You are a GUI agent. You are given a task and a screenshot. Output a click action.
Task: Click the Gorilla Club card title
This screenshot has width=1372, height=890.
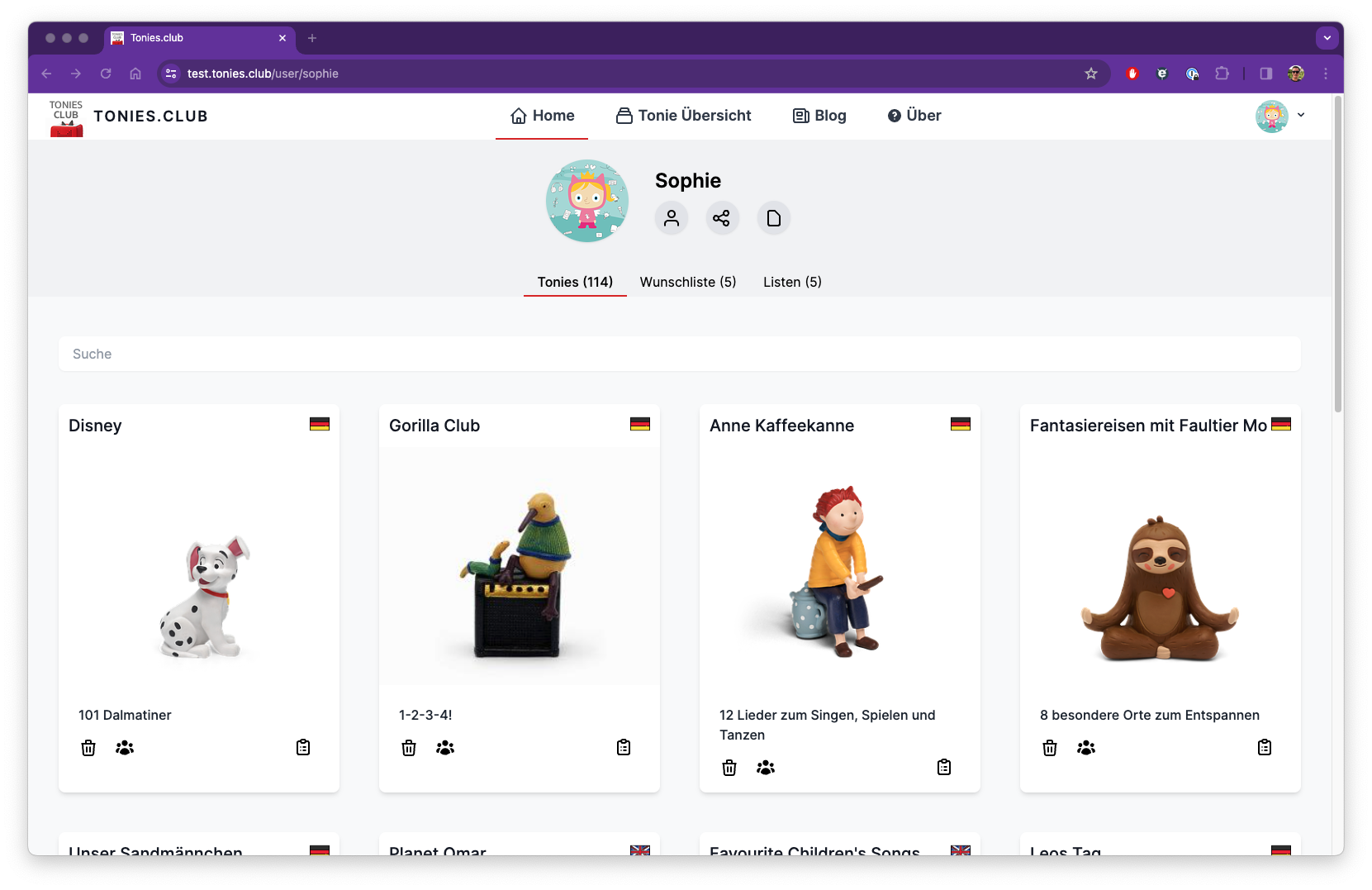click(x=434, y=426)
